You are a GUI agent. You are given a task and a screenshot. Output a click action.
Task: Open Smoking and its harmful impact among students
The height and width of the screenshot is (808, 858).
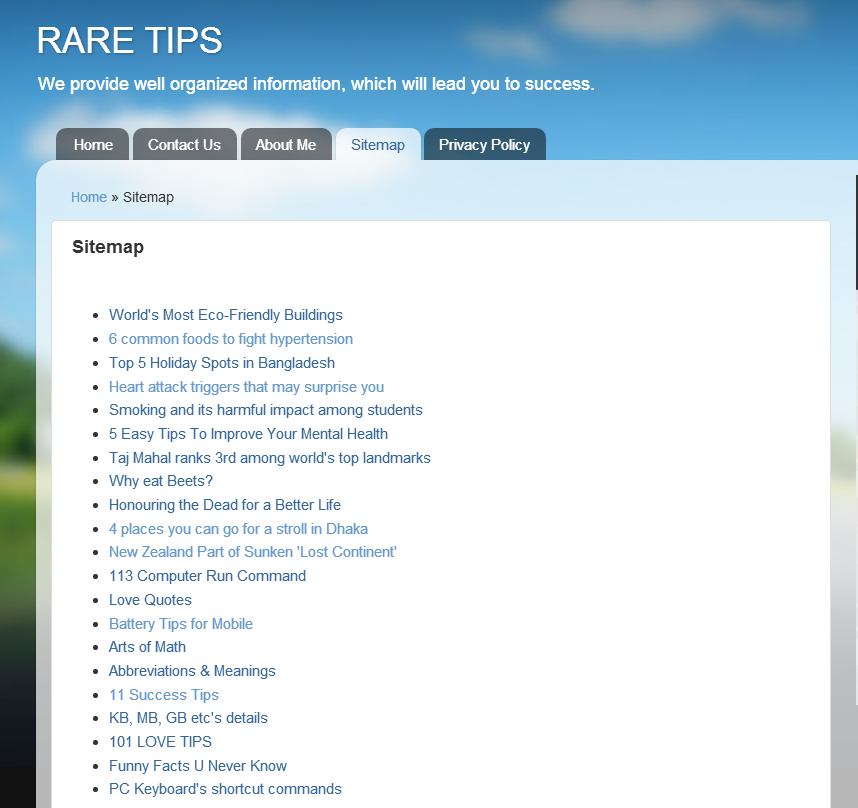(x=265, y=410)
